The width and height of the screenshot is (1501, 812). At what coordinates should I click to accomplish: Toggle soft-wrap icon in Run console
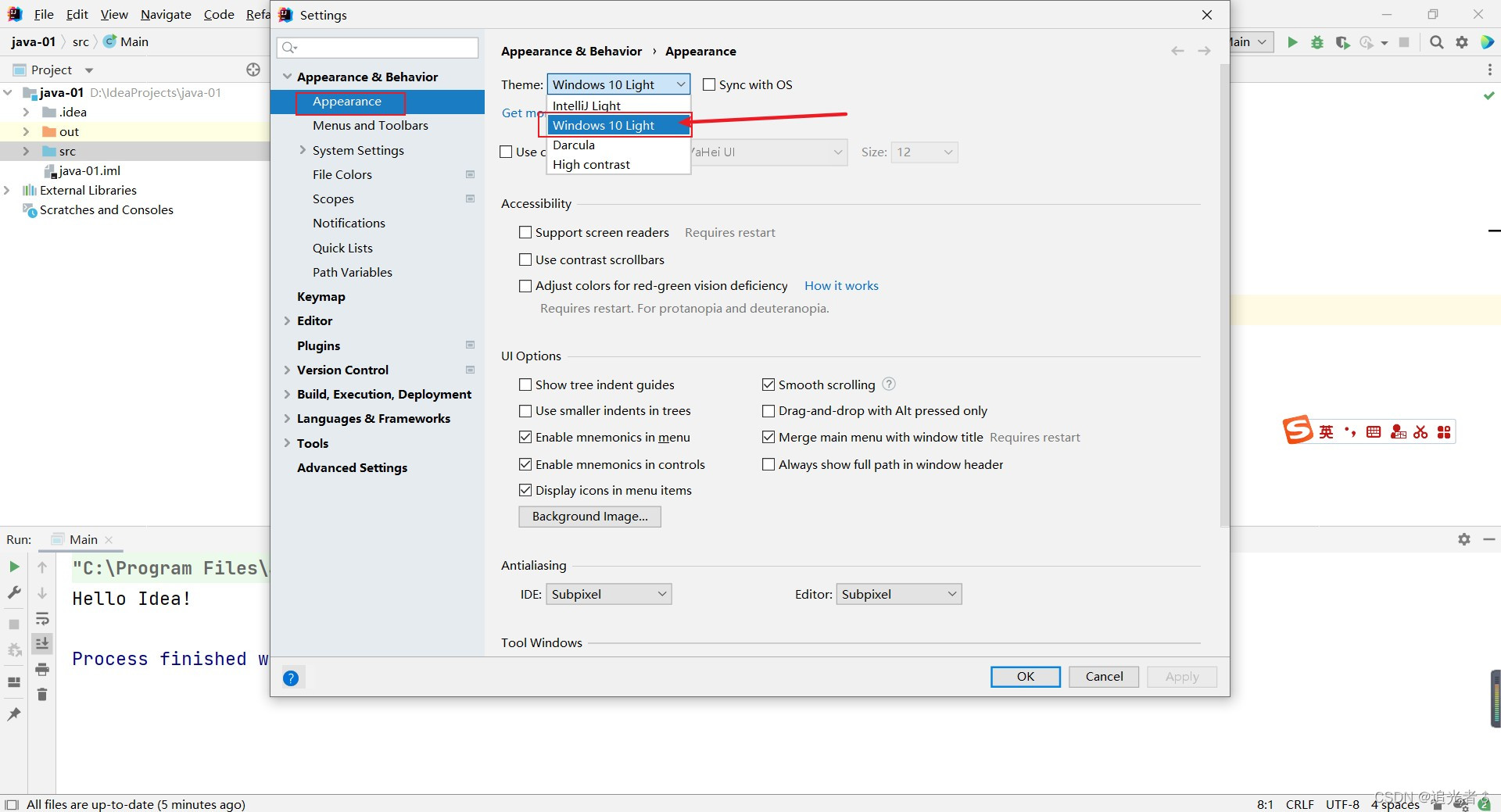click(42, 619)
